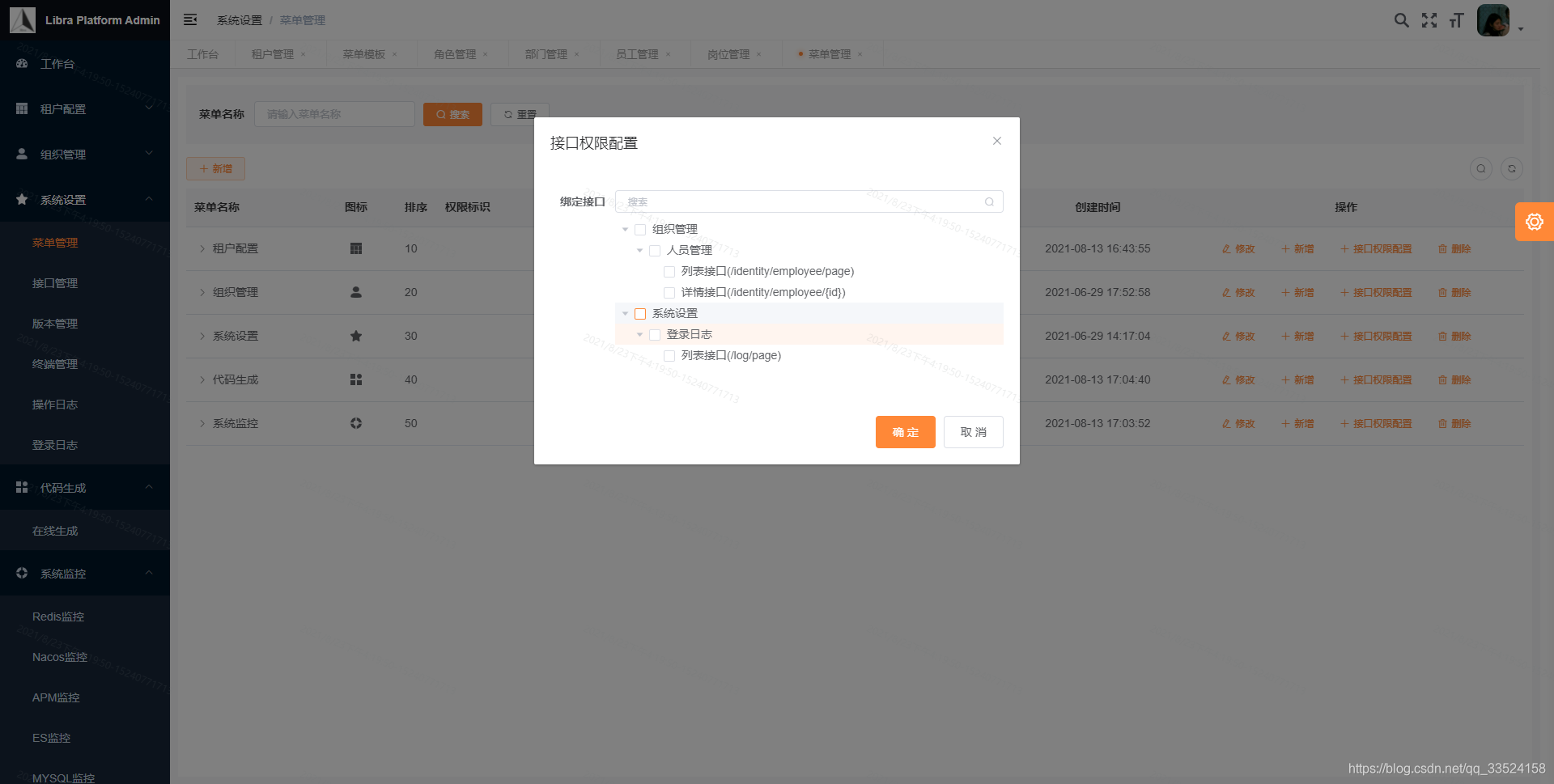Click the font size (tT) icon
Image resolution: width=1554 pixels, height=784 pixels.
click(x=1456, y=20)
